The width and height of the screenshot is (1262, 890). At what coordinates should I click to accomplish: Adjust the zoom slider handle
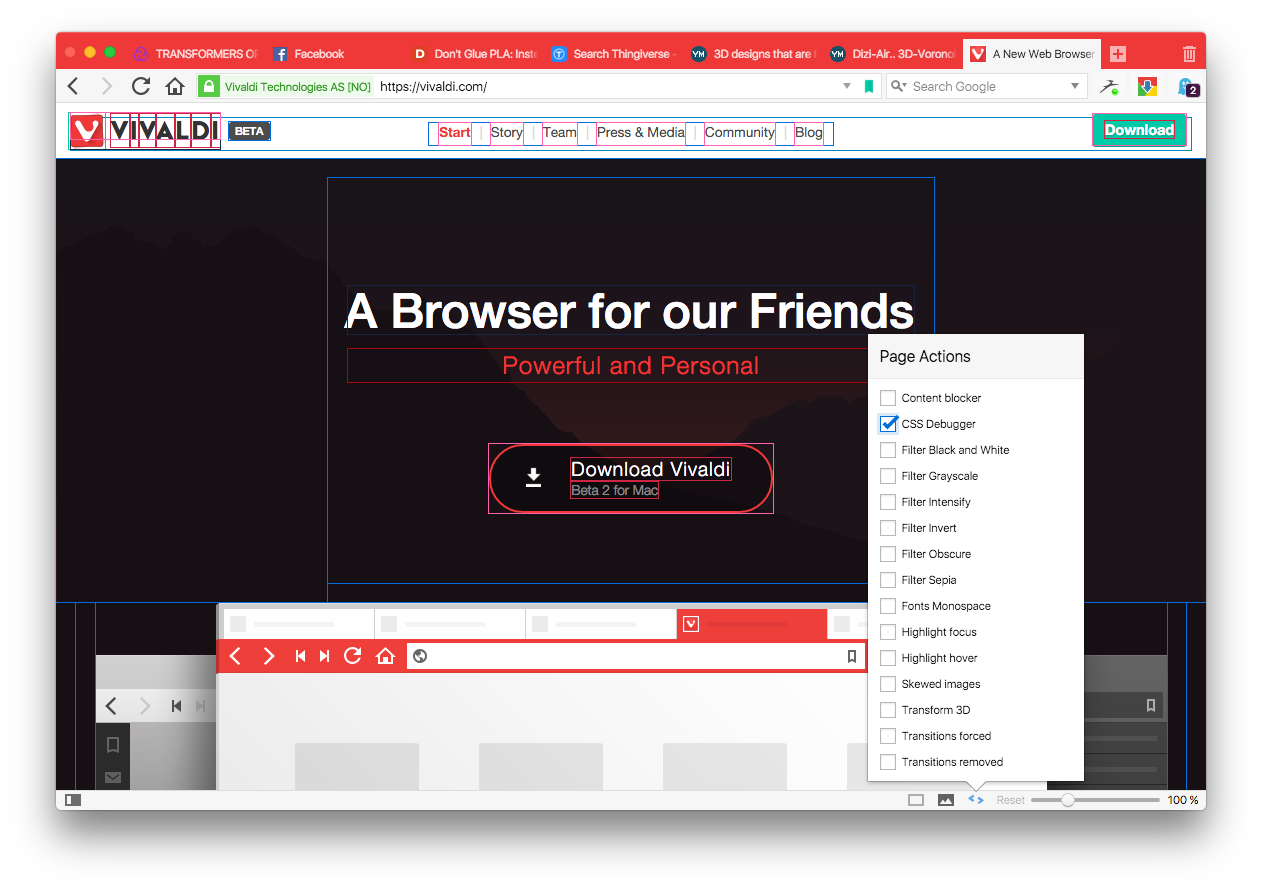pyautogui.click(x=1068, y=800)
